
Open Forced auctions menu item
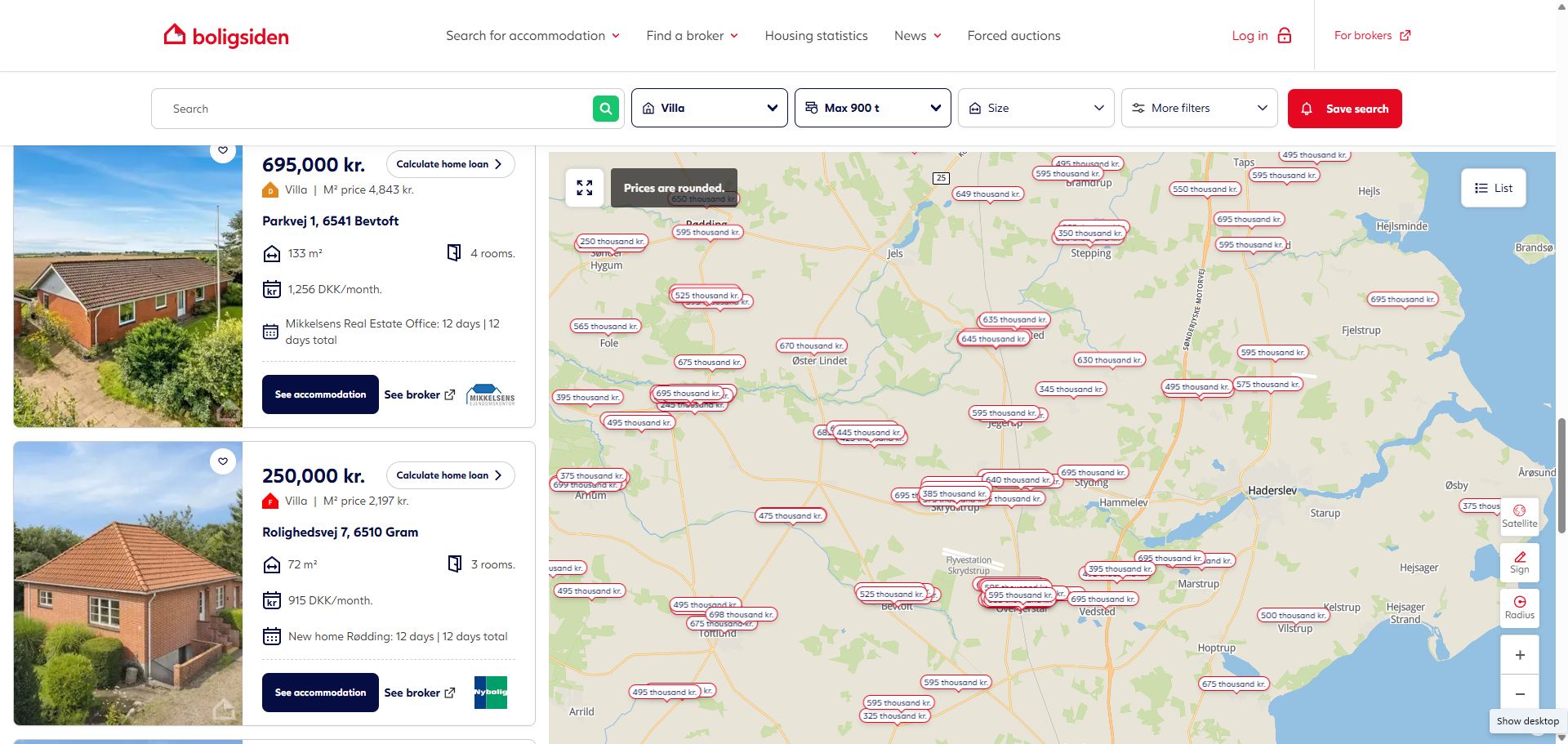[1013, 36]
